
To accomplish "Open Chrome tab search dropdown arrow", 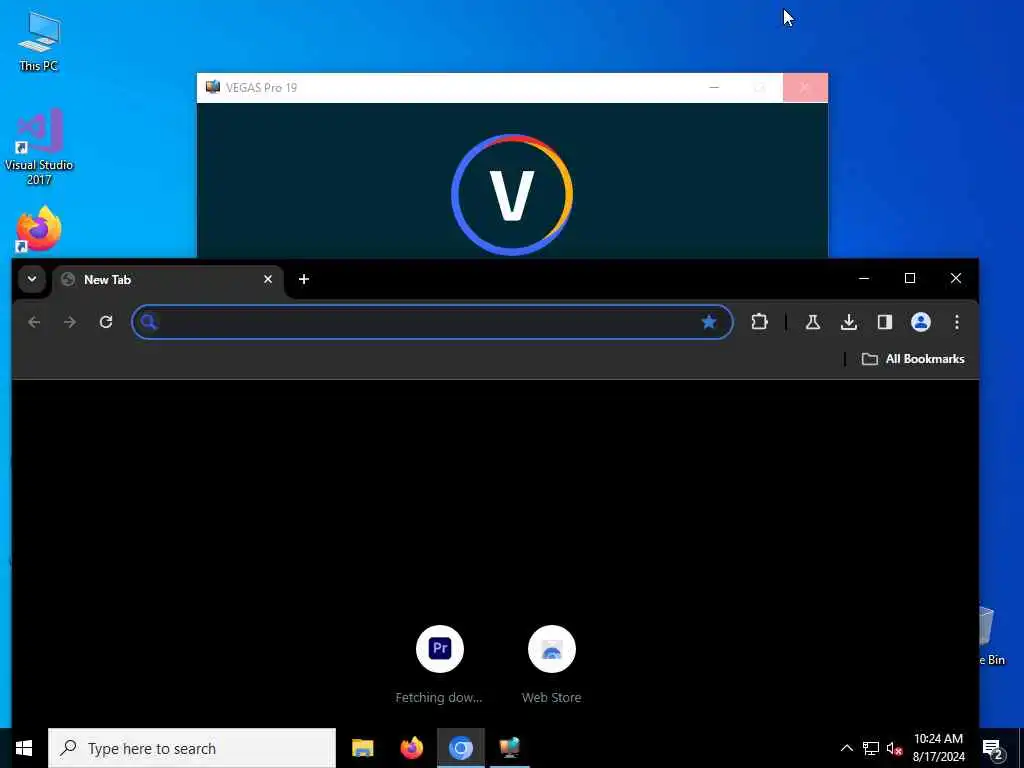I will tap(31, 280).
